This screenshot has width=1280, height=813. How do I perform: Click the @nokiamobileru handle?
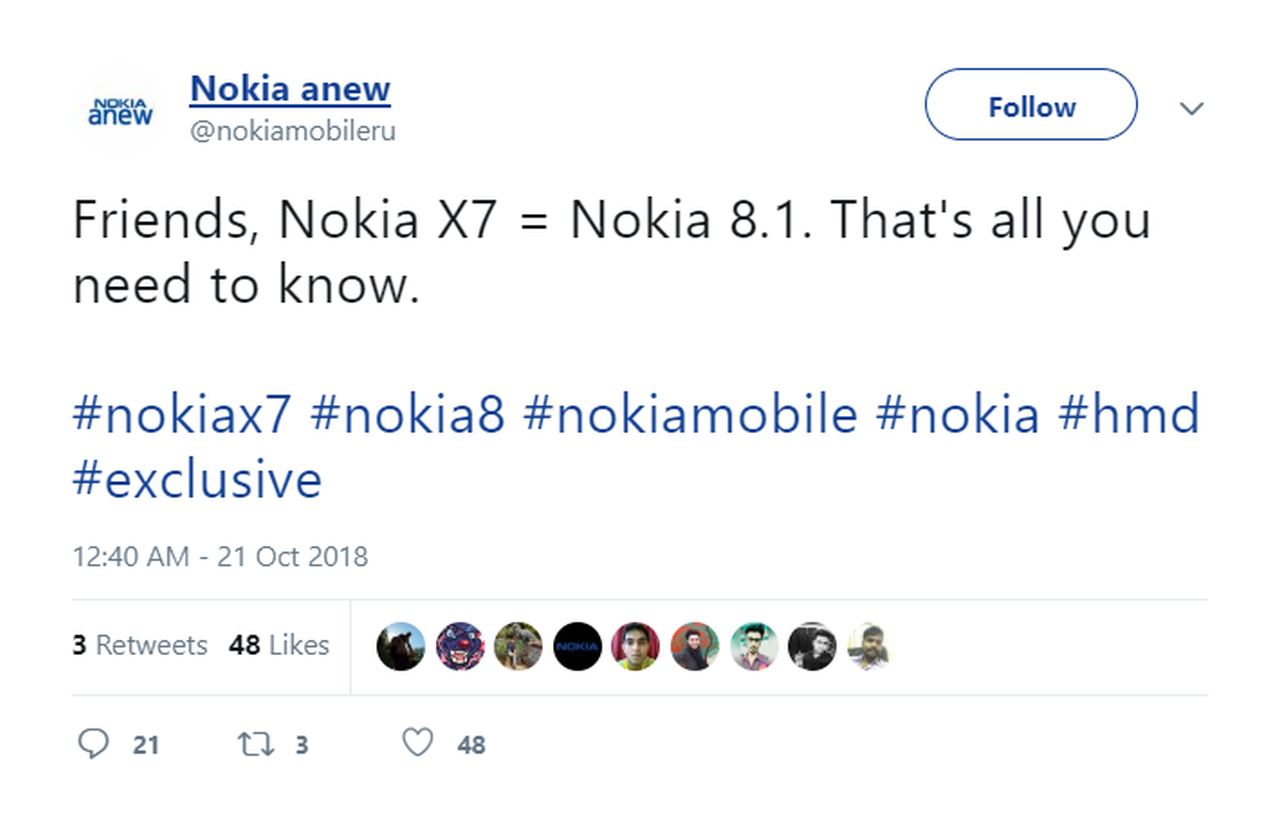click(293, 131)
